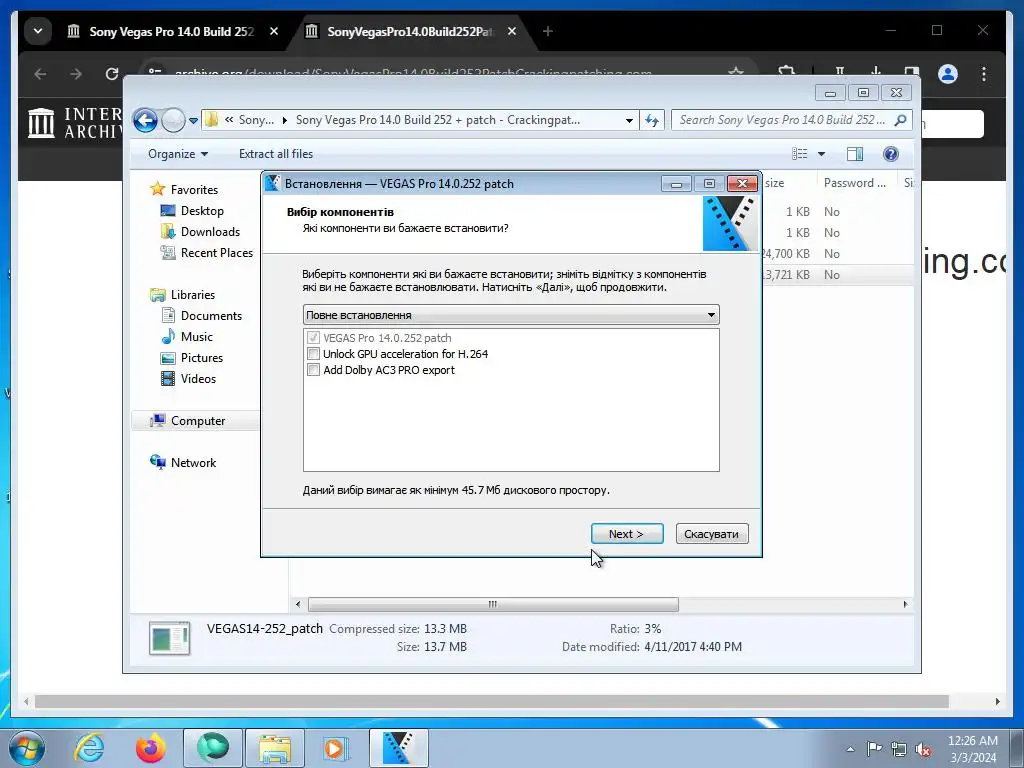The width and height of the screenshot is (1024, 768).
Task: Click Explorer horizontal scrollbar right arrow
Action: tap(905, 604)
